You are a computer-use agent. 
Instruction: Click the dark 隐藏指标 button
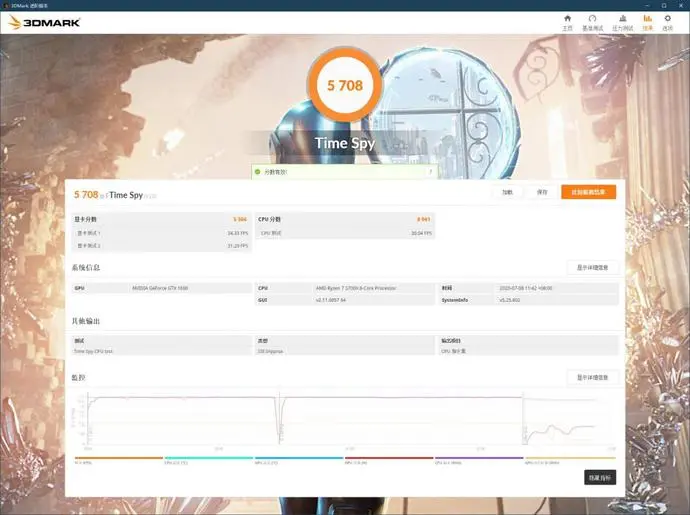(x=600, y=478)
